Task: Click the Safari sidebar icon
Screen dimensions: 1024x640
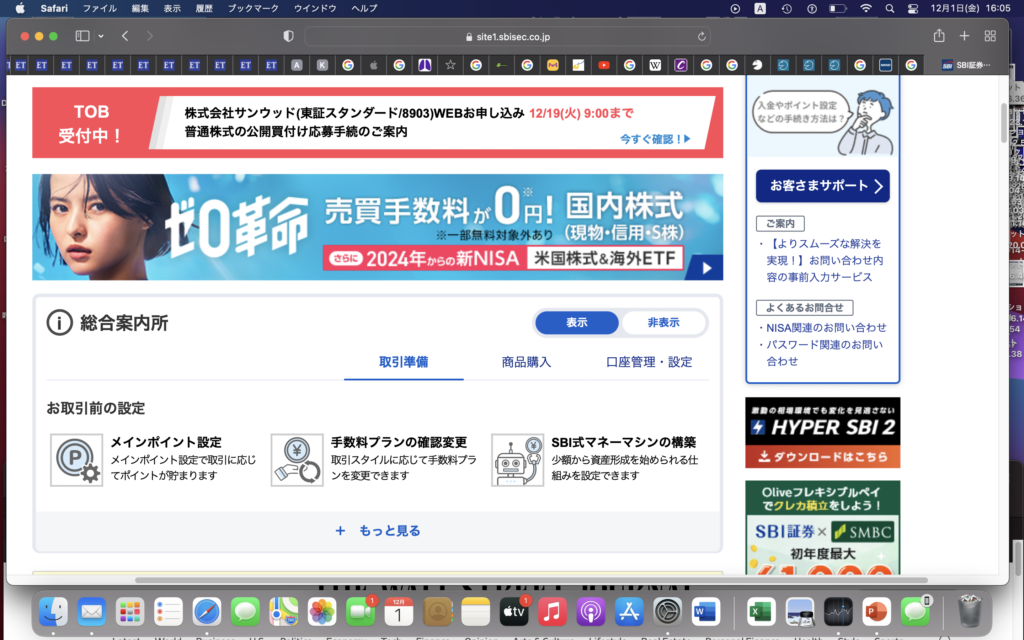Action: [x=81, y=34]
